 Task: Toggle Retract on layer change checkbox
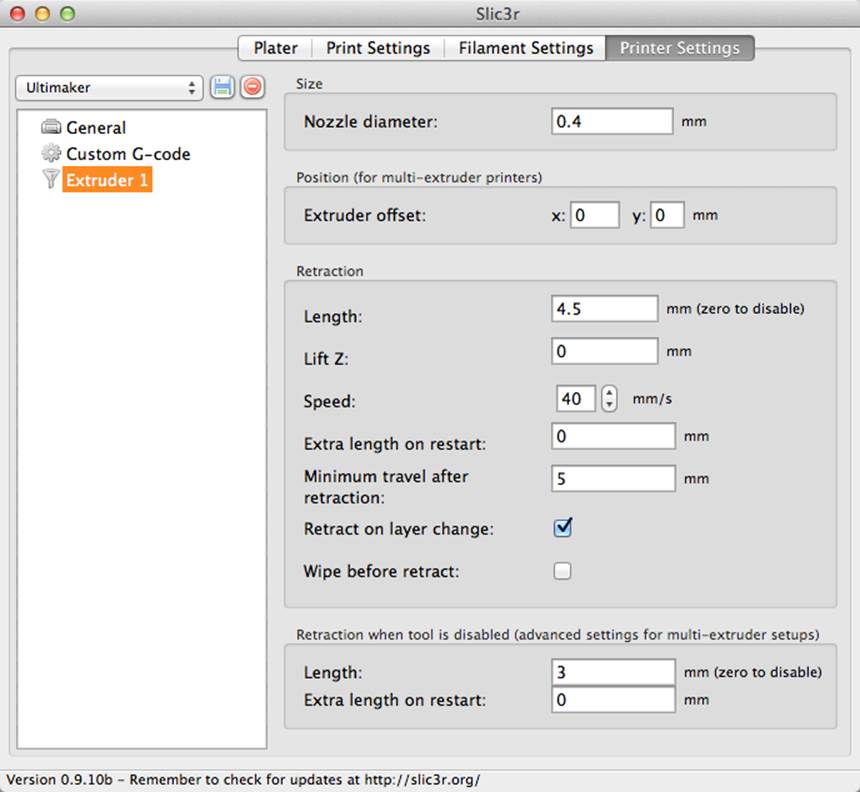(563, 528)
